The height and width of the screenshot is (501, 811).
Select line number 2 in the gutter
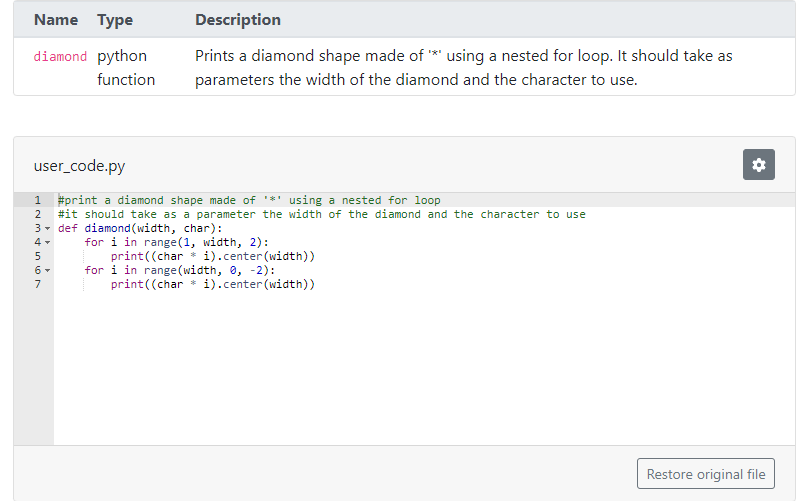[37, 214]
